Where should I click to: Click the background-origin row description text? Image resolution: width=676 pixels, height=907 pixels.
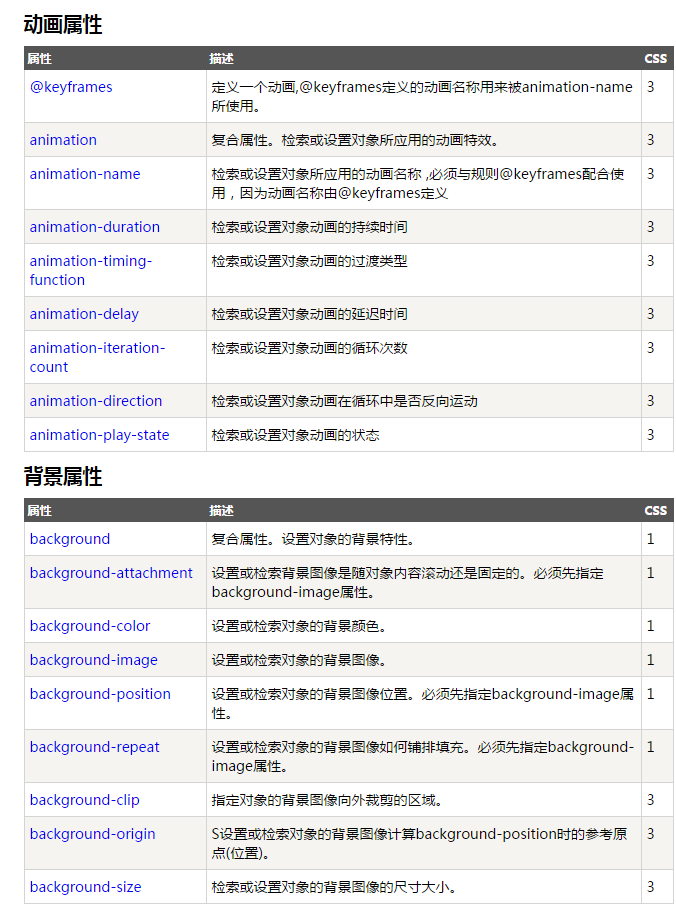pos(419,843)
